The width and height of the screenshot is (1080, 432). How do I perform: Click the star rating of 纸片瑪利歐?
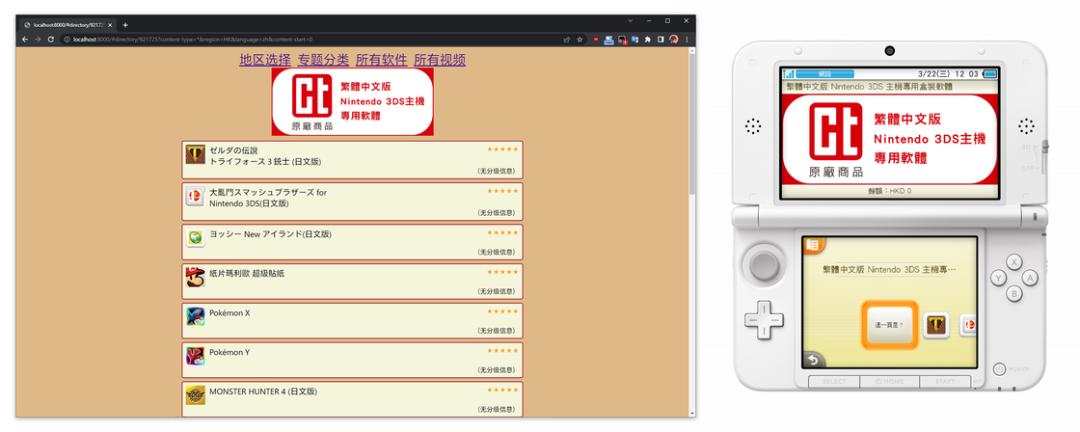pos(502,272)
